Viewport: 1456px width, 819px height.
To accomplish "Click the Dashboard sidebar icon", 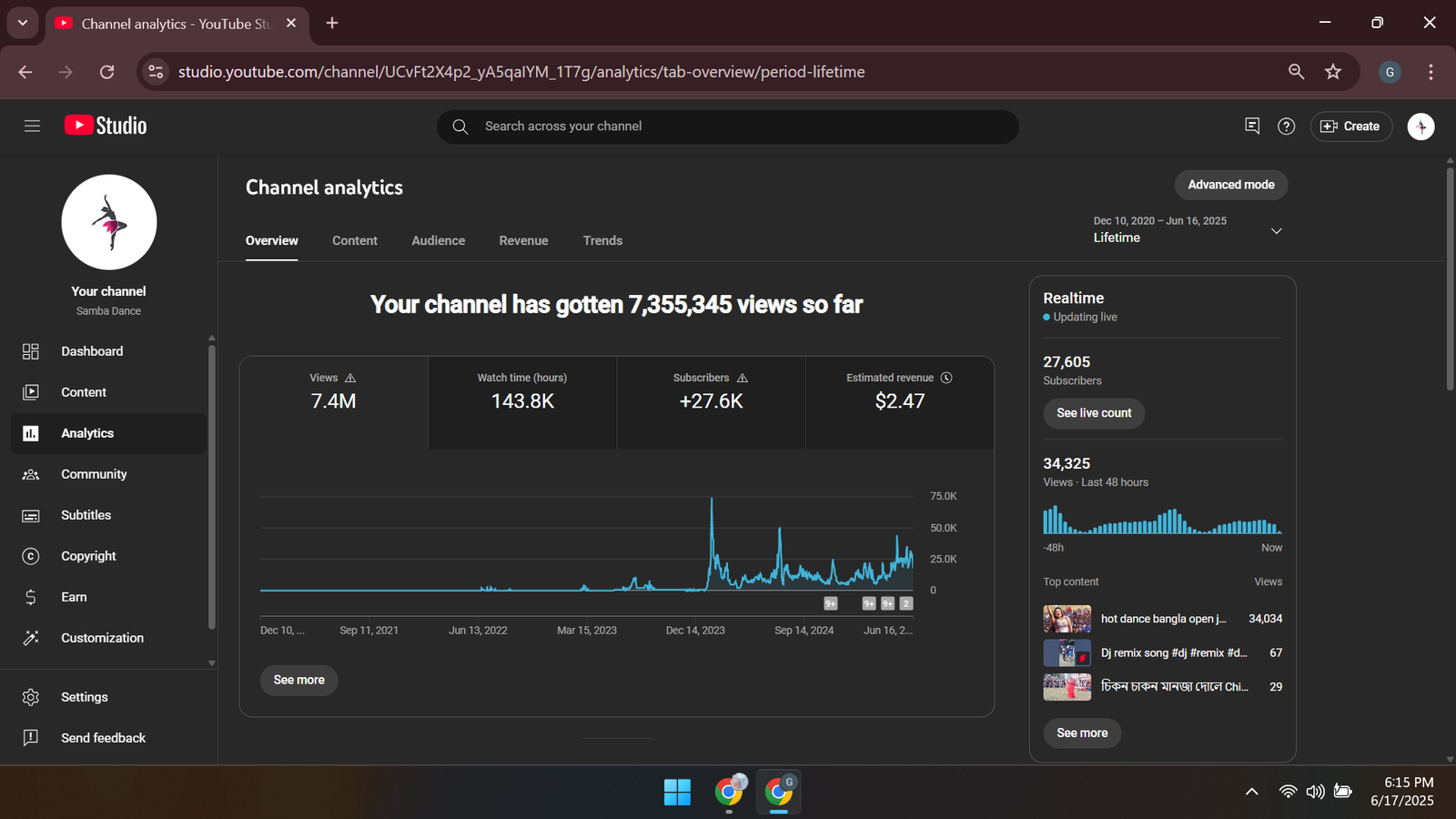I will pos(31,351).
